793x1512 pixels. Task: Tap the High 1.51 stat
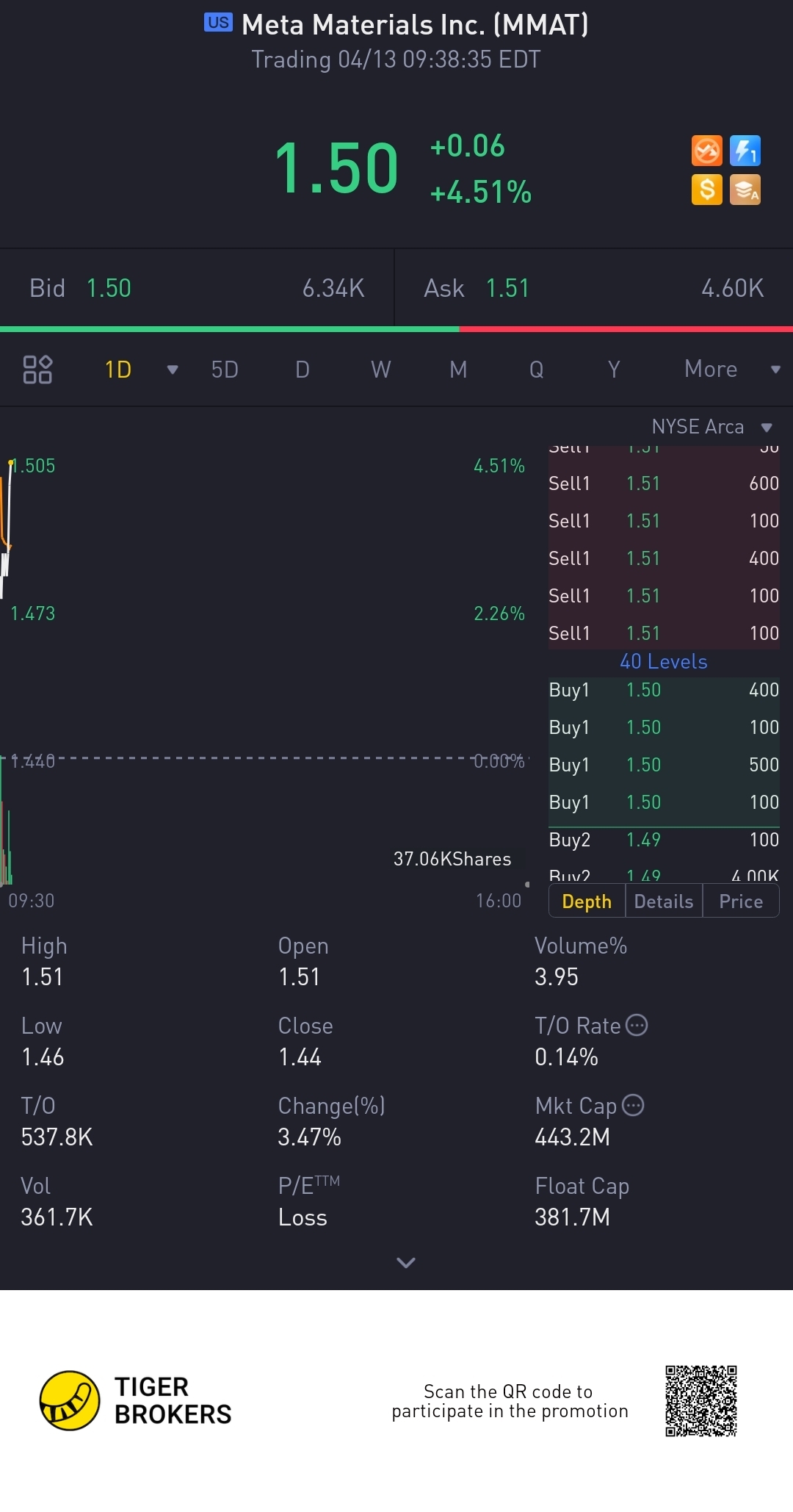[x=44, y=962]
